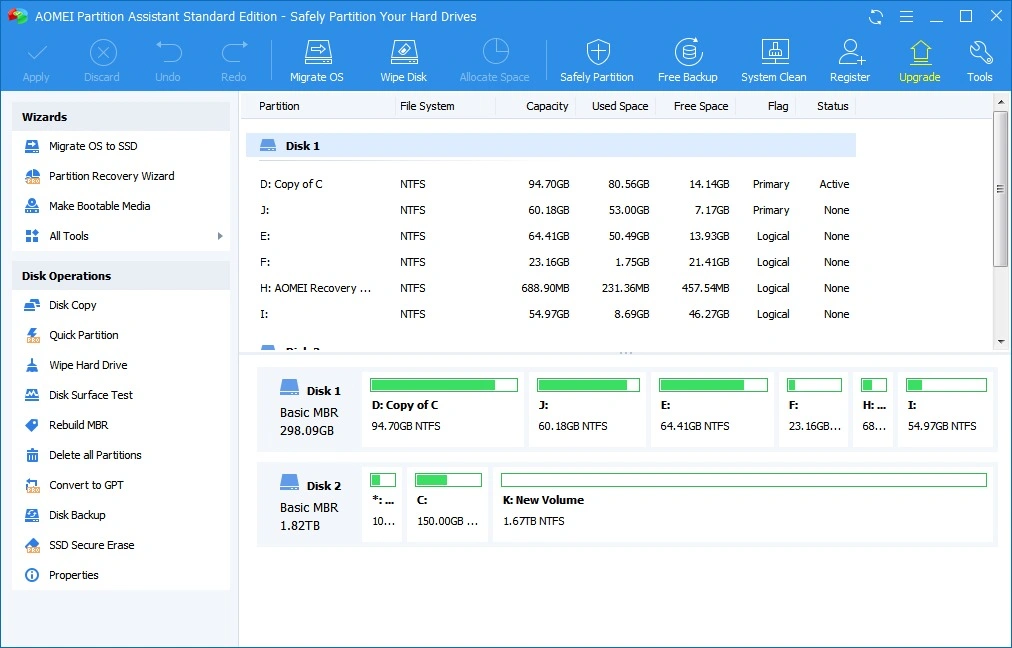The width and height of the screenshot is (1012, 648).
Task: Click the Apply checkmark button
Action: (36, 61)
